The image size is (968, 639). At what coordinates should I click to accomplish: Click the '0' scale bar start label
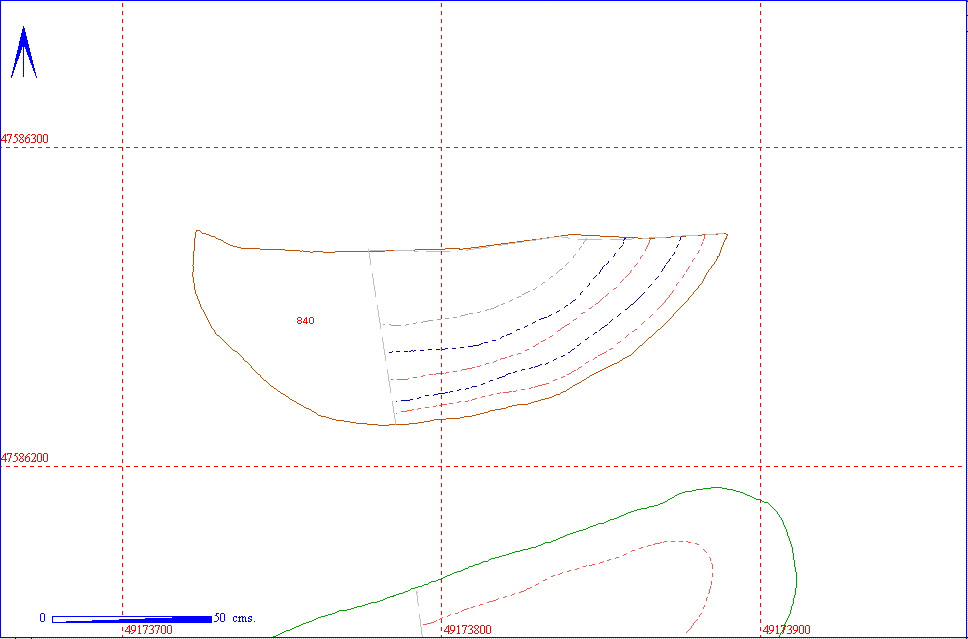43,618
